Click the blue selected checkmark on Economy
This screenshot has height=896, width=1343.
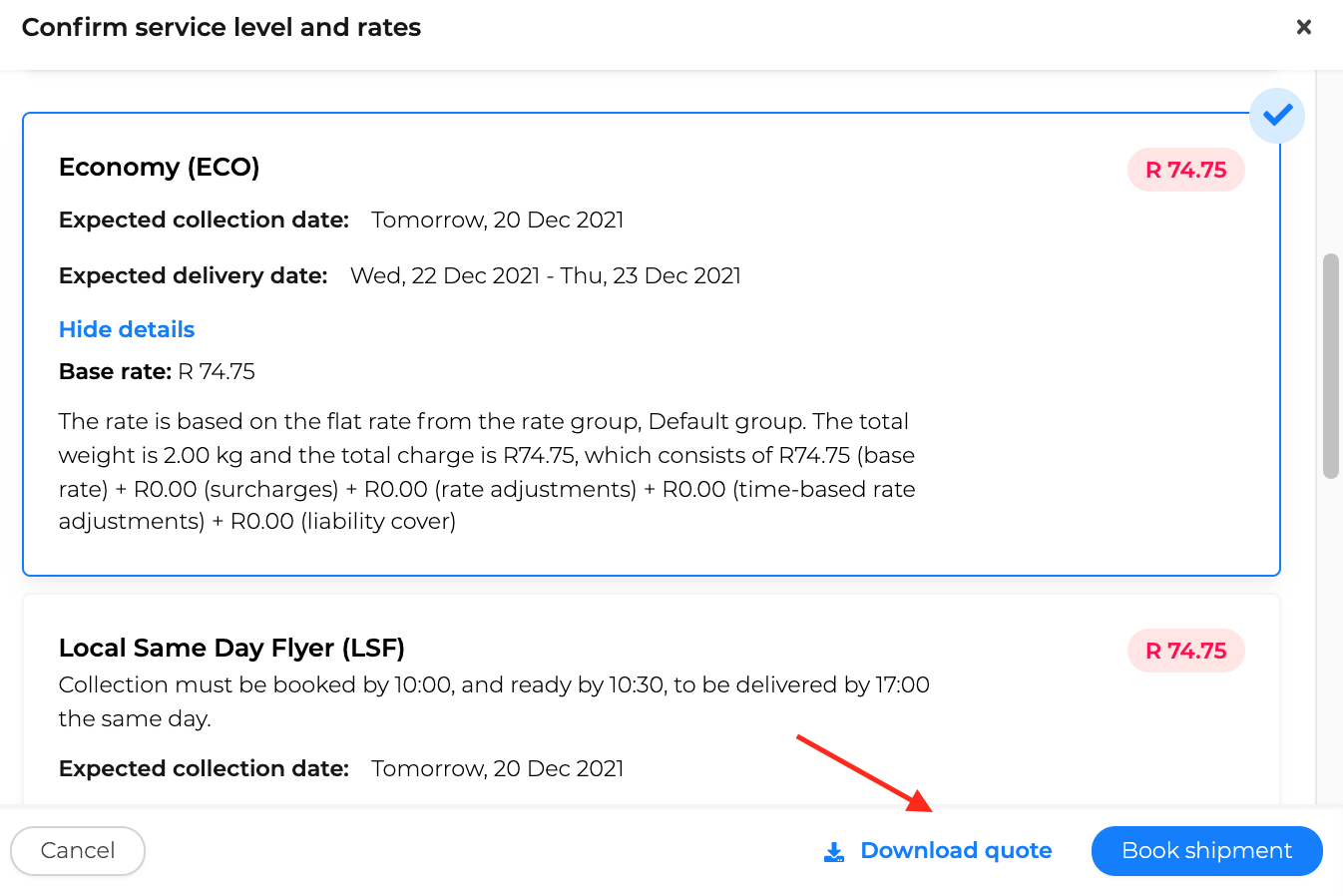[x=1277, y=116]
